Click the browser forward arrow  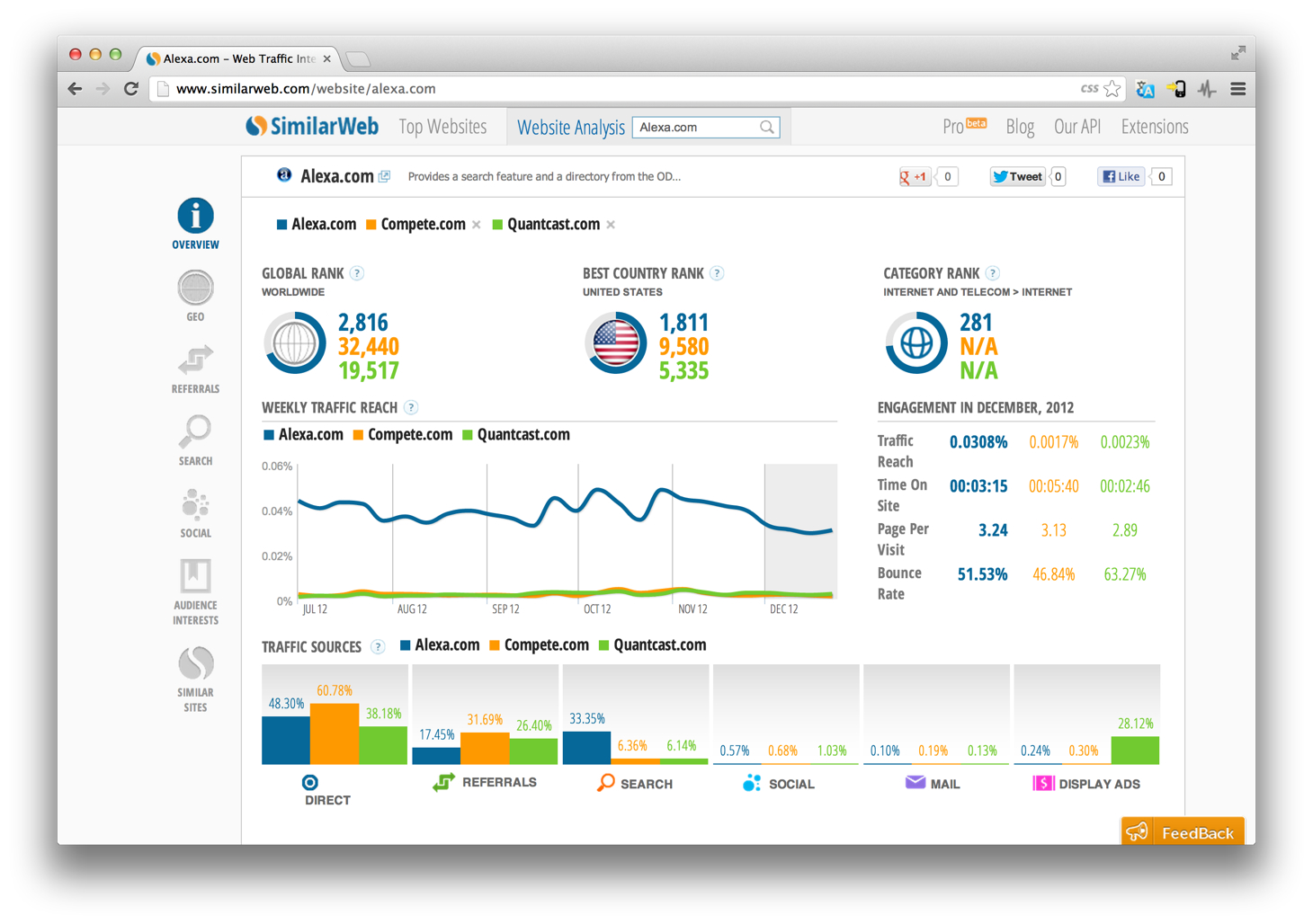pyautogui.click(x=103, y=89)
